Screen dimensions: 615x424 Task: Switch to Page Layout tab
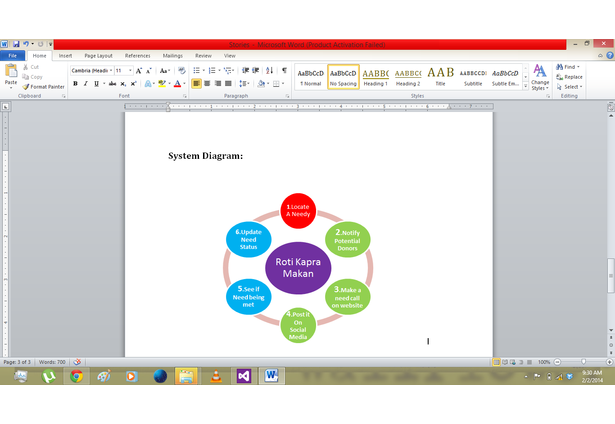[x=98, y=56]
